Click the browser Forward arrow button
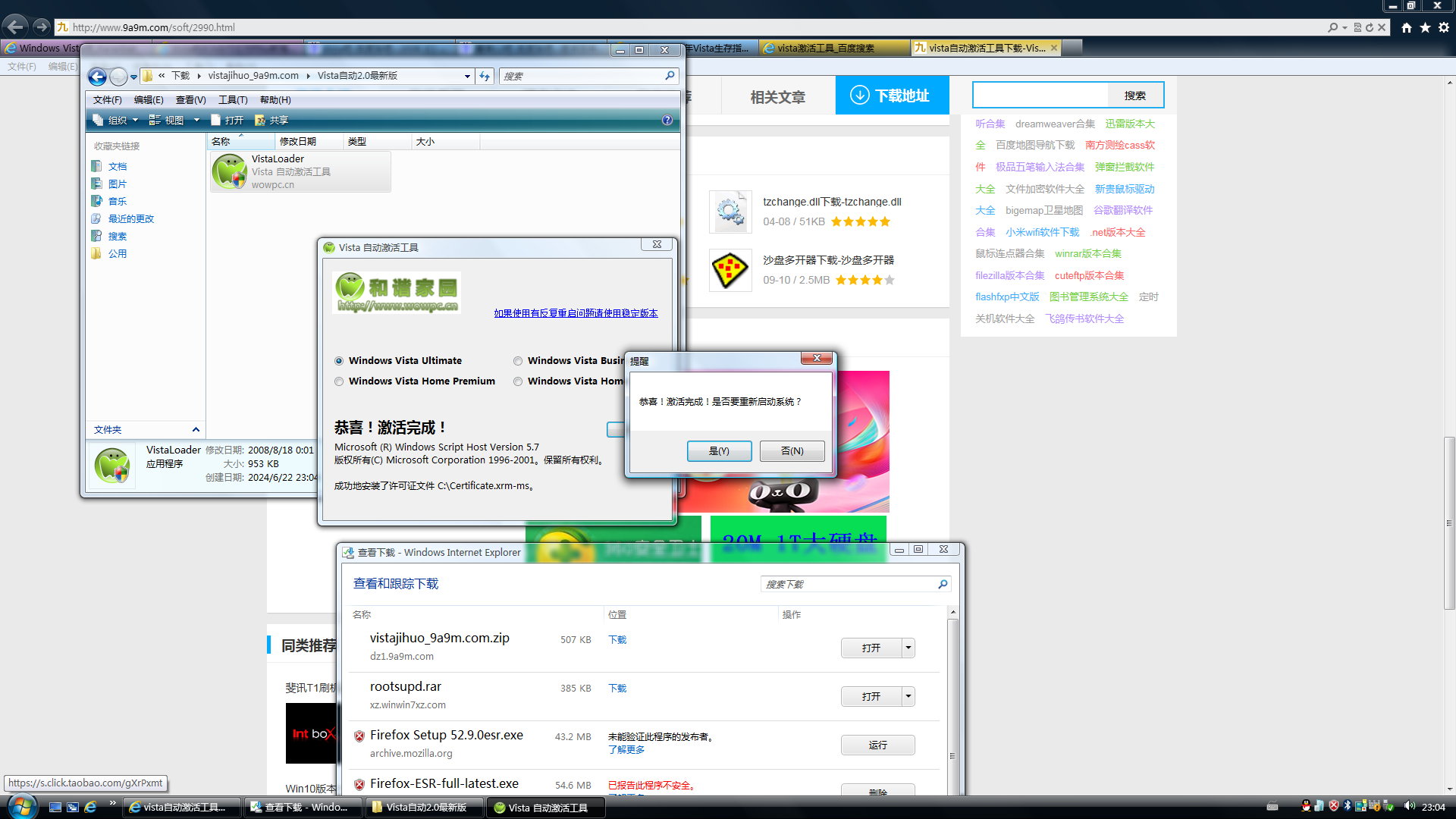1456x819 pixels. (41, 27)
